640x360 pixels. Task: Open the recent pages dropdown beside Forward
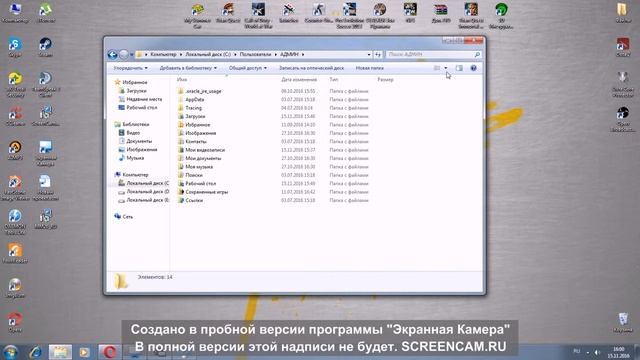pos(131,55)
